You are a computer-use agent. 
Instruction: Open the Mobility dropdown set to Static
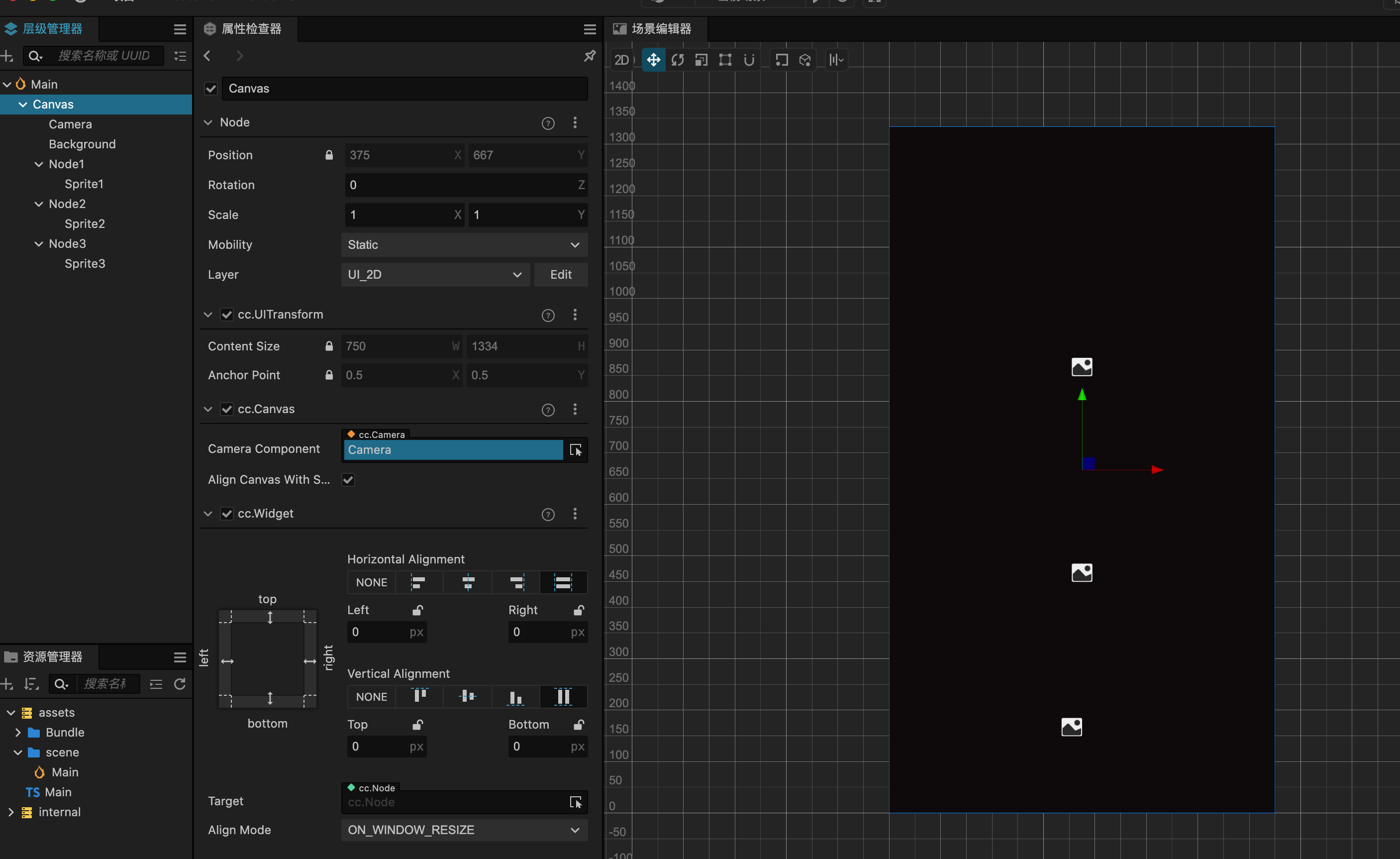point(464,245)
